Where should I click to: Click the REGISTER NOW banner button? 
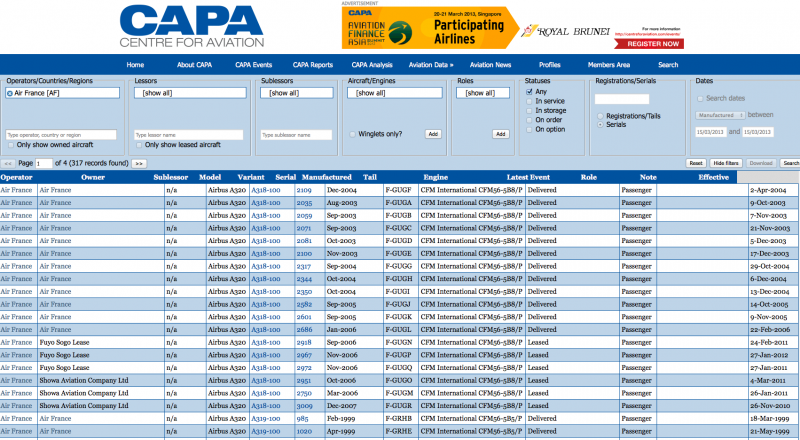click(649, 44)
